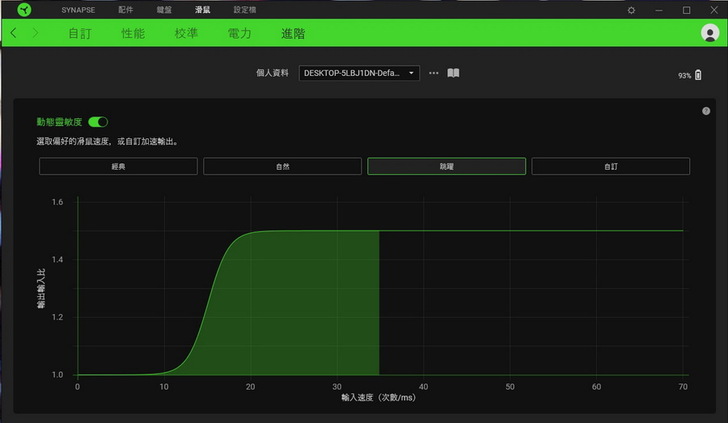Click the forward navigation arrow
This screenshot has width=728, height=423.
(x=36, y=33)
